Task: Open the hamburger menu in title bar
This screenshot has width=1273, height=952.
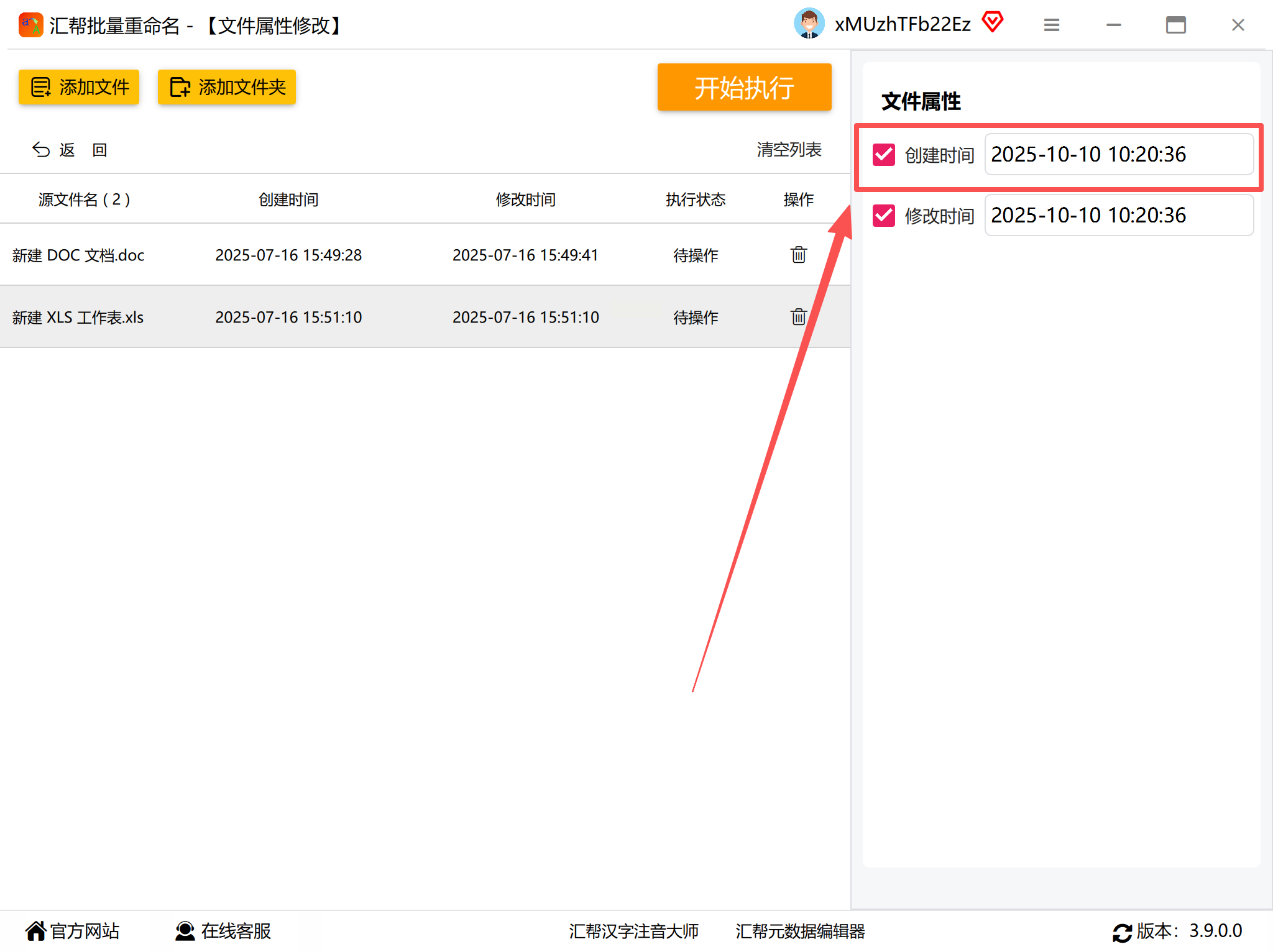Action: 1051,25
